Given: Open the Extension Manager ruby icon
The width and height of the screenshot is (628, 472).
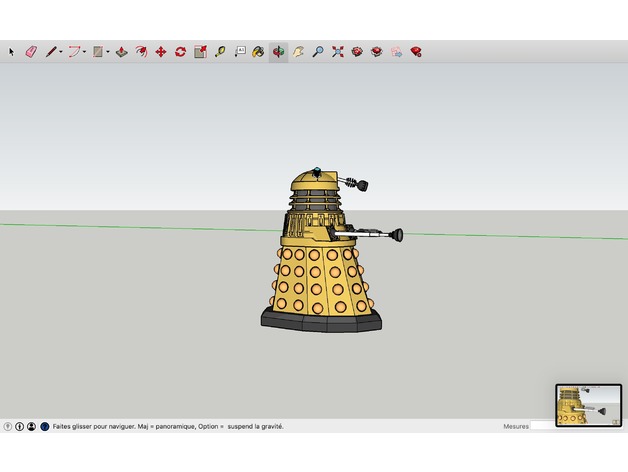Looking at the screenshot, I should [415, 51].
